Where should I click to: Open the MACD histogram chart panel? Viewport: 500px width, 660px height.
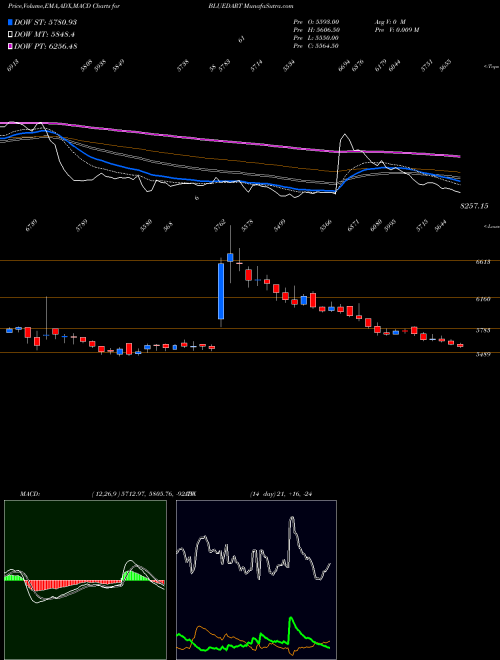(85, 580)
